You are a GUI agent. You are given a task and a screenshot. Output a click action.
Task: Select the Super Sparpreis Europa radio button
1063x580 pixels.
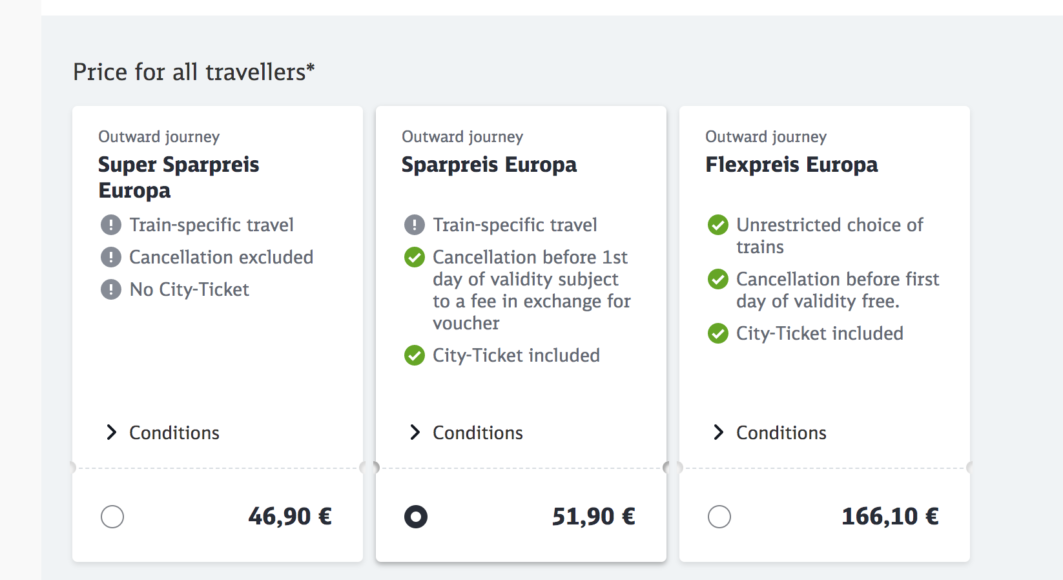(x=112, y=516)
